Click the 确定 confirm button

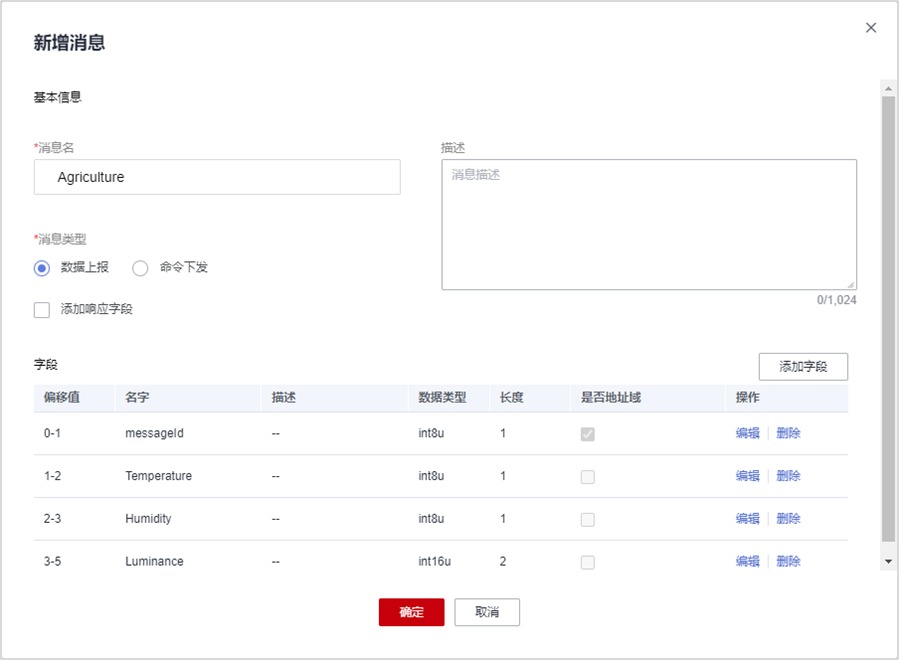click(411, 612)
